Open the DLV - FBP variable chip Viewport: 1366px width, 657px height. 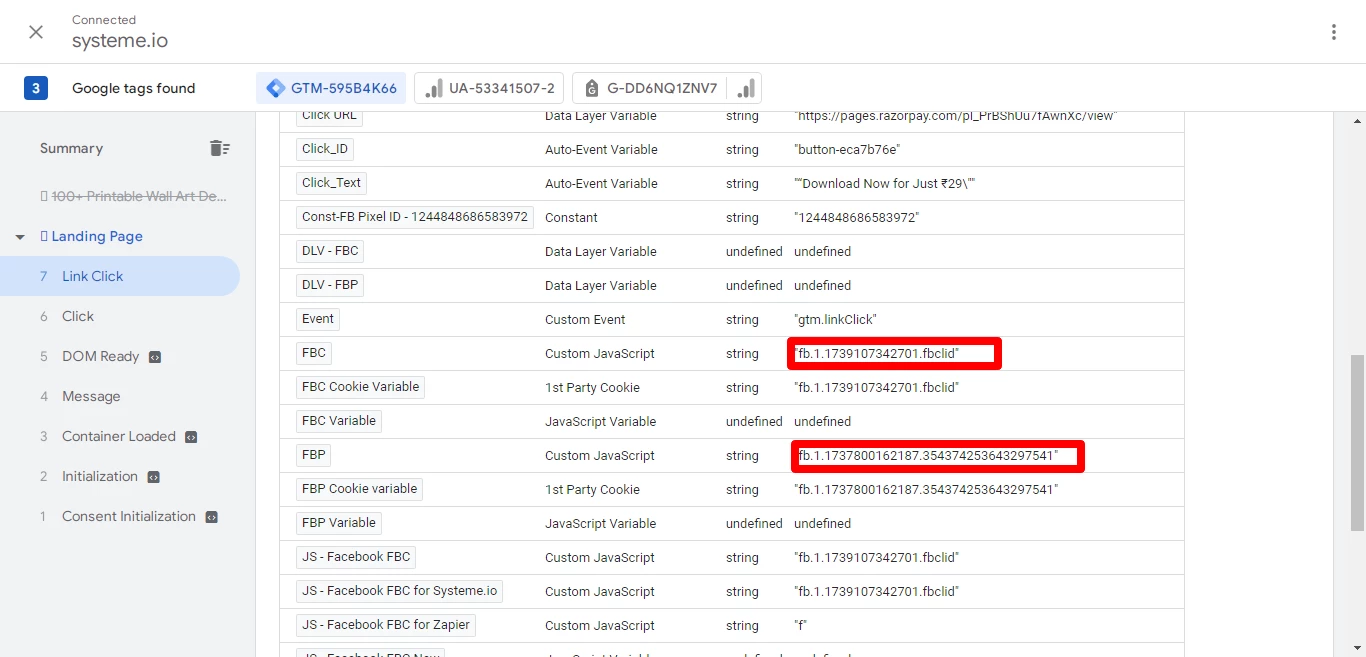click(x=329, y=285)
